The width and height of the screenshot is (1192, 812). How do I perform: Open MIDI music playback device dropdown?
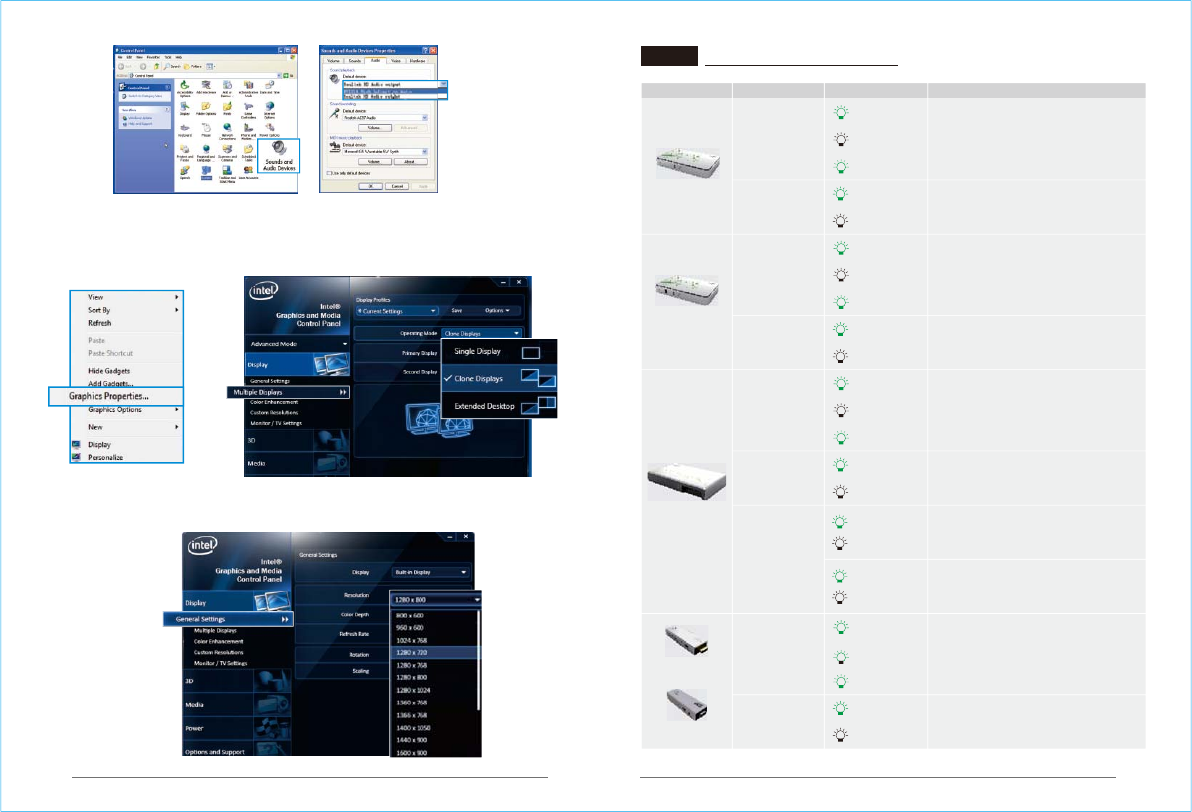click(385, 151)
